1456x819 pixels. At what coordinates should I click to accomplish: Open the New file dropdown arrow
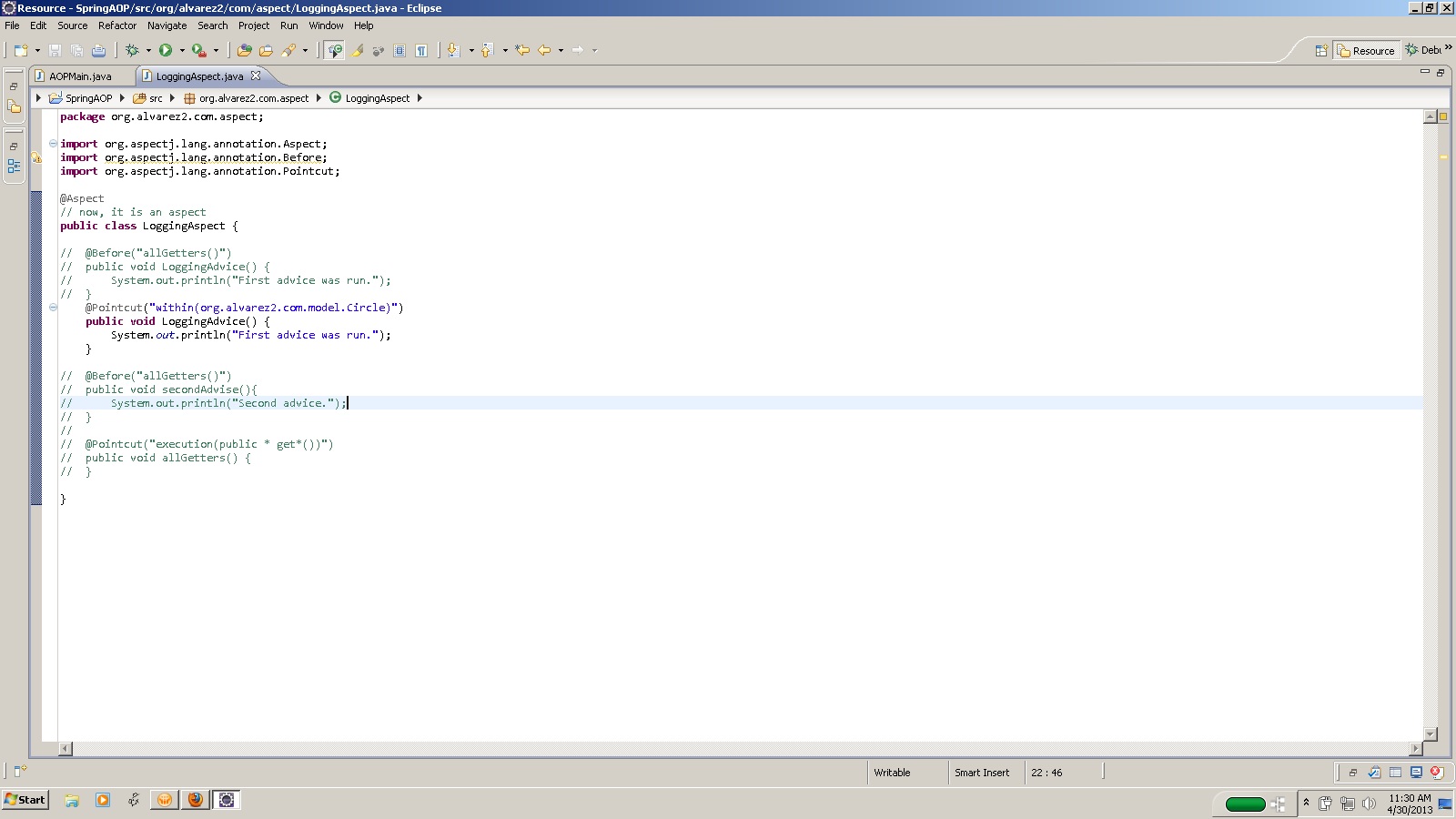tap(37, 51)
